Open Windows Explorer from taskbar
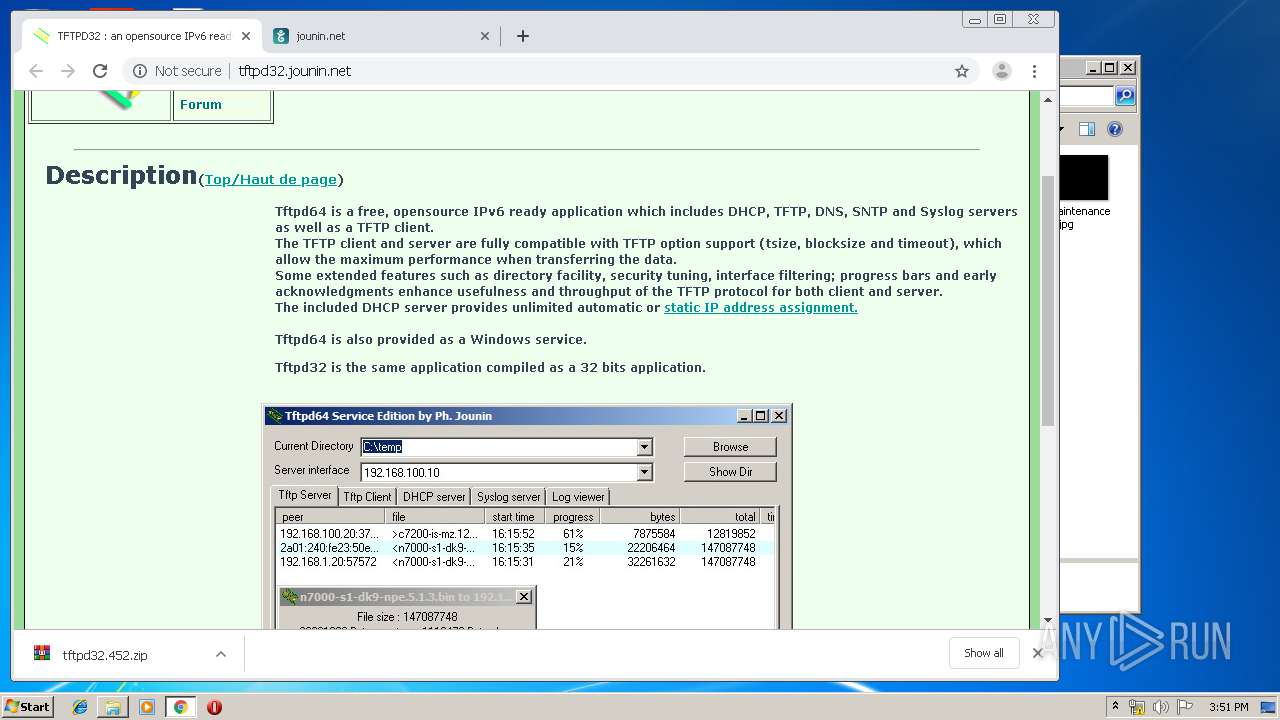 pyautogui.click(x=113, y=707)
